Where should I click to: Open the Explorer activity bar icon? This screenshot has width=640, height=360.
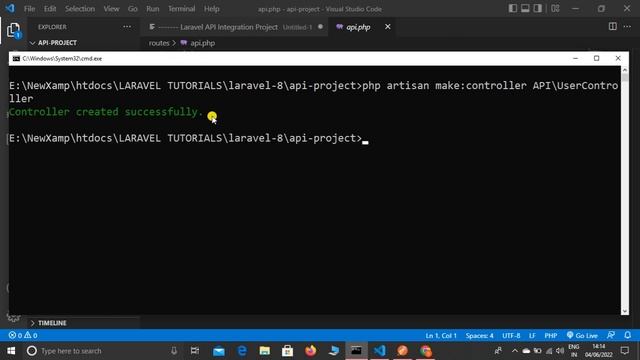(13, 31)
